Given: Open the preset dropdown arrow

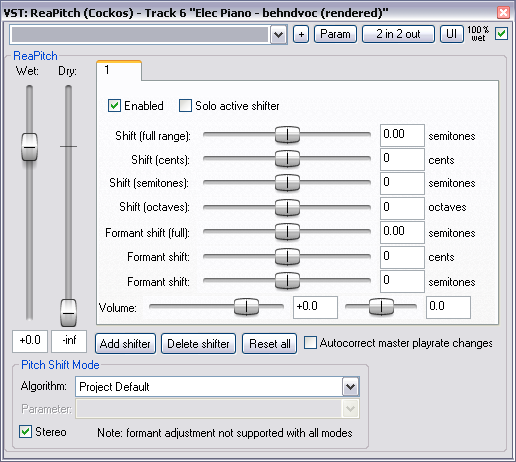Looking at the screenshot, I should 279,34.
